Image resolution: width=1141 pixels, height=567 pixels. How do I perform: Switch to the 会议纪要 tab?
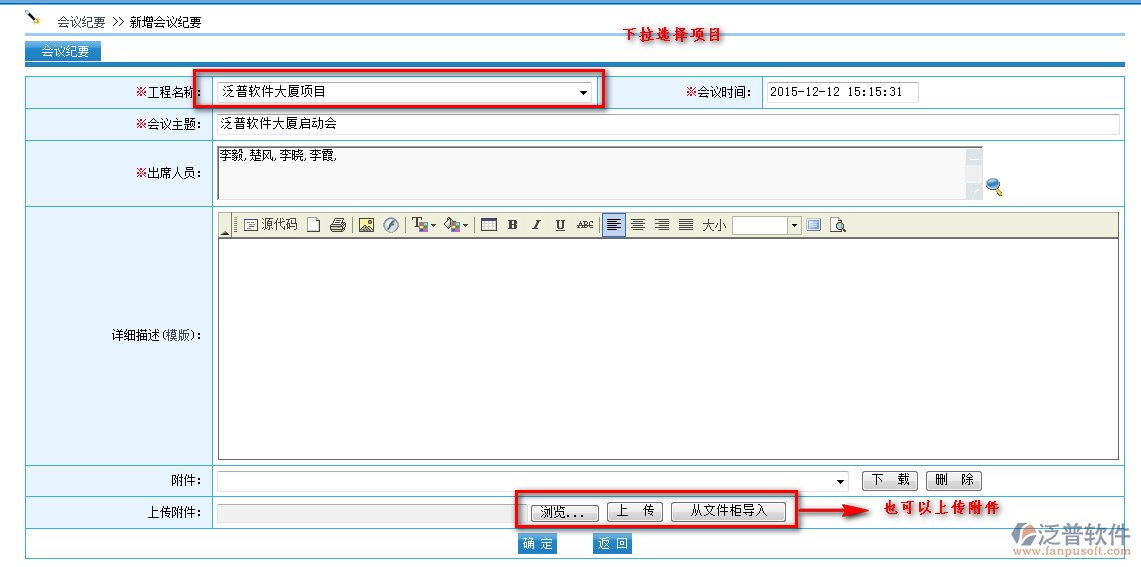(x=63, y=52)
